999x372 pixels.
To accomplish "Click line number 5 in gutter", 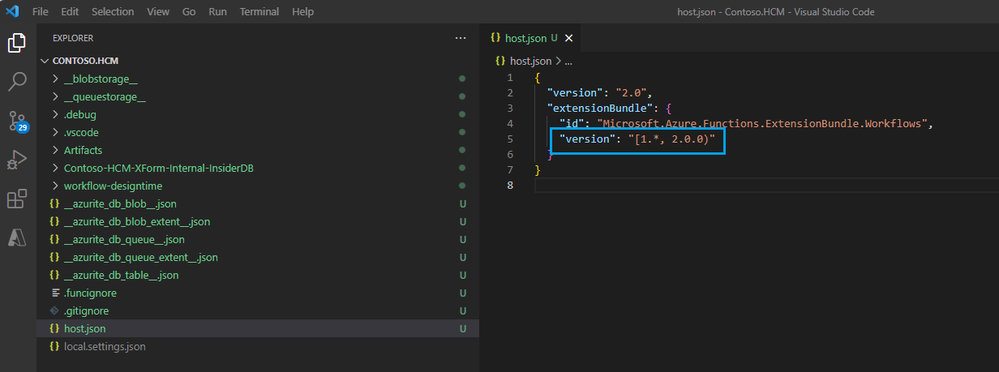I will [509, 139].
